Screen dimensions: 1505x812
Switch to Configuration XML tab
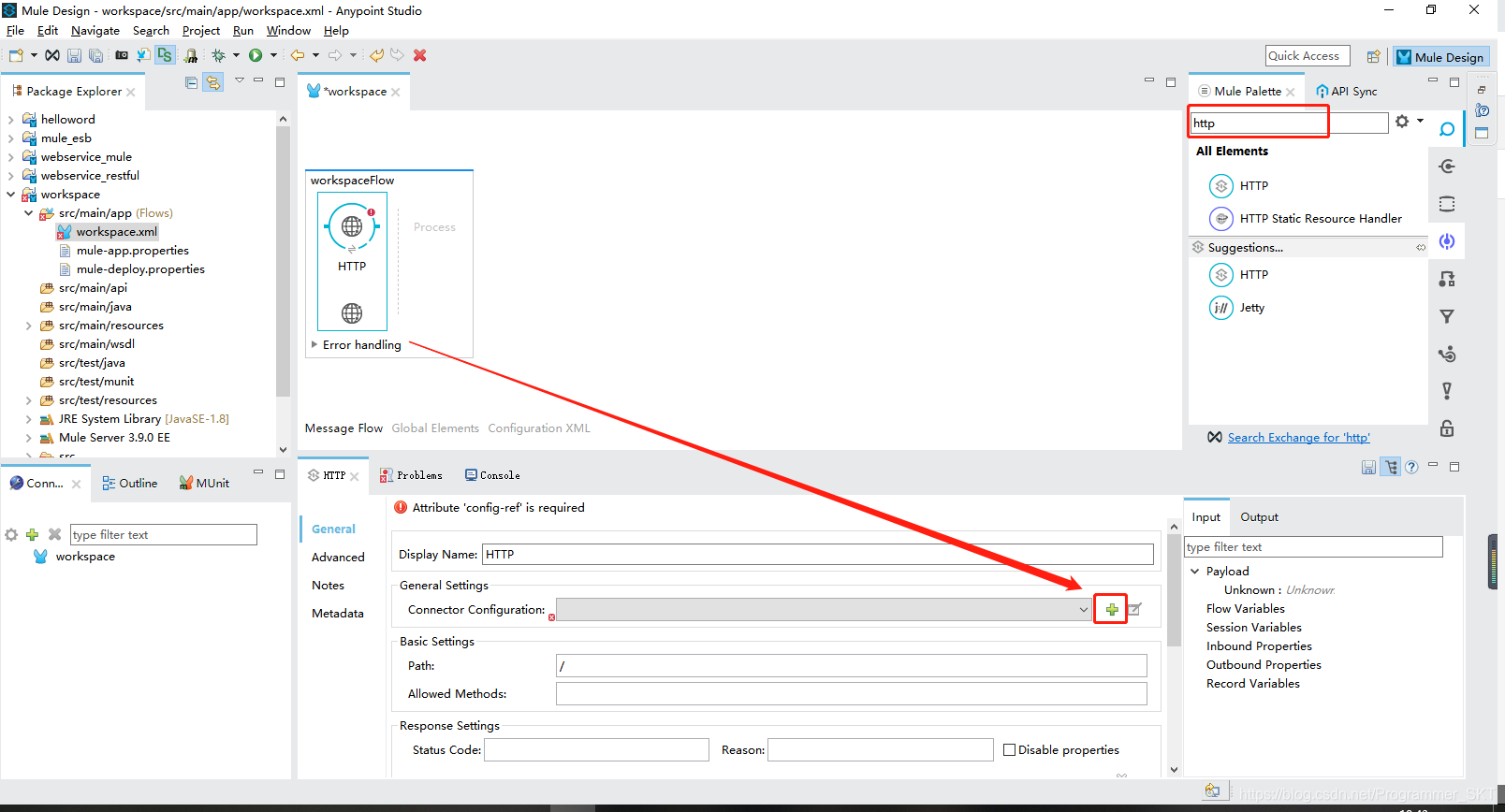(539, 428)
